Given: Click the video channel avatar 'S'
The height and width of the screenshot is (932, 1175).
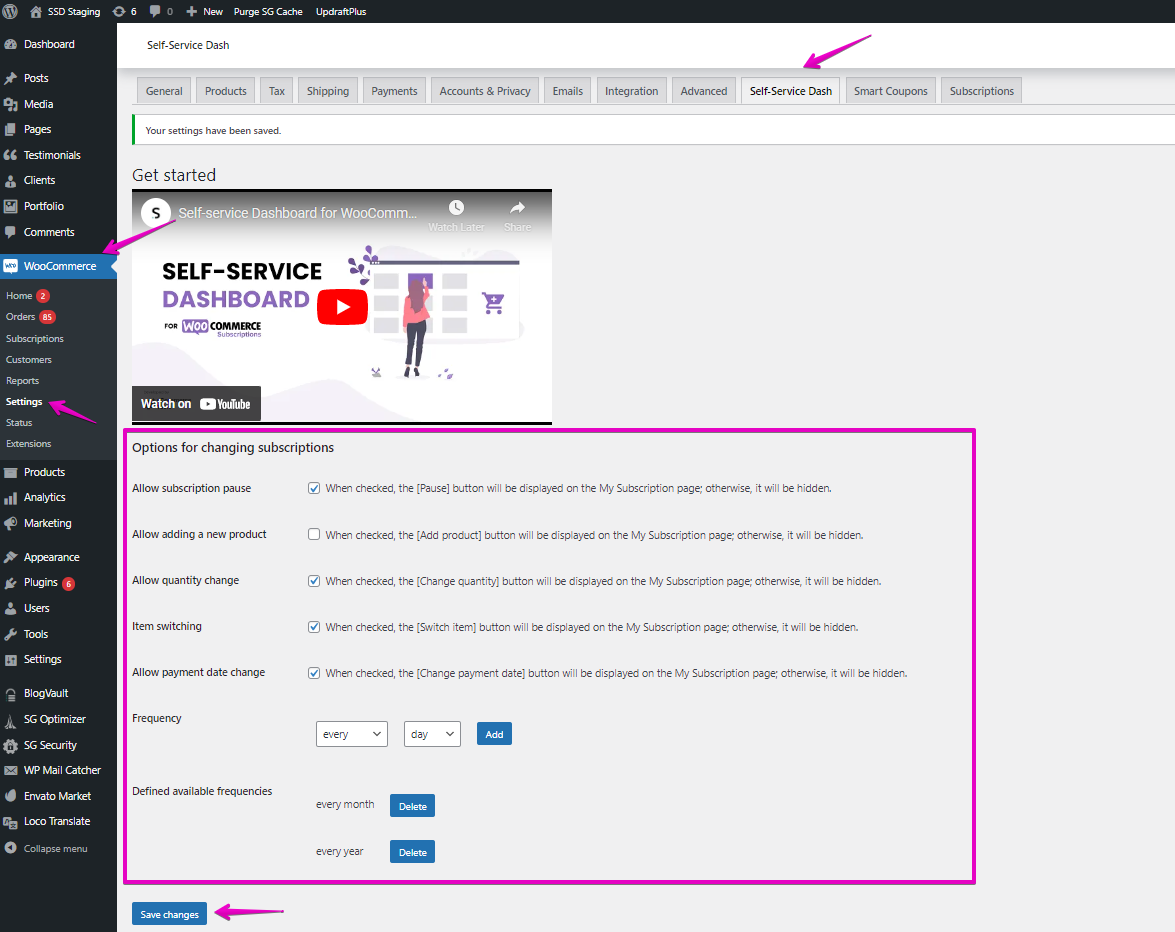Looking at the screenshot, I should click(x=156, y=213).
